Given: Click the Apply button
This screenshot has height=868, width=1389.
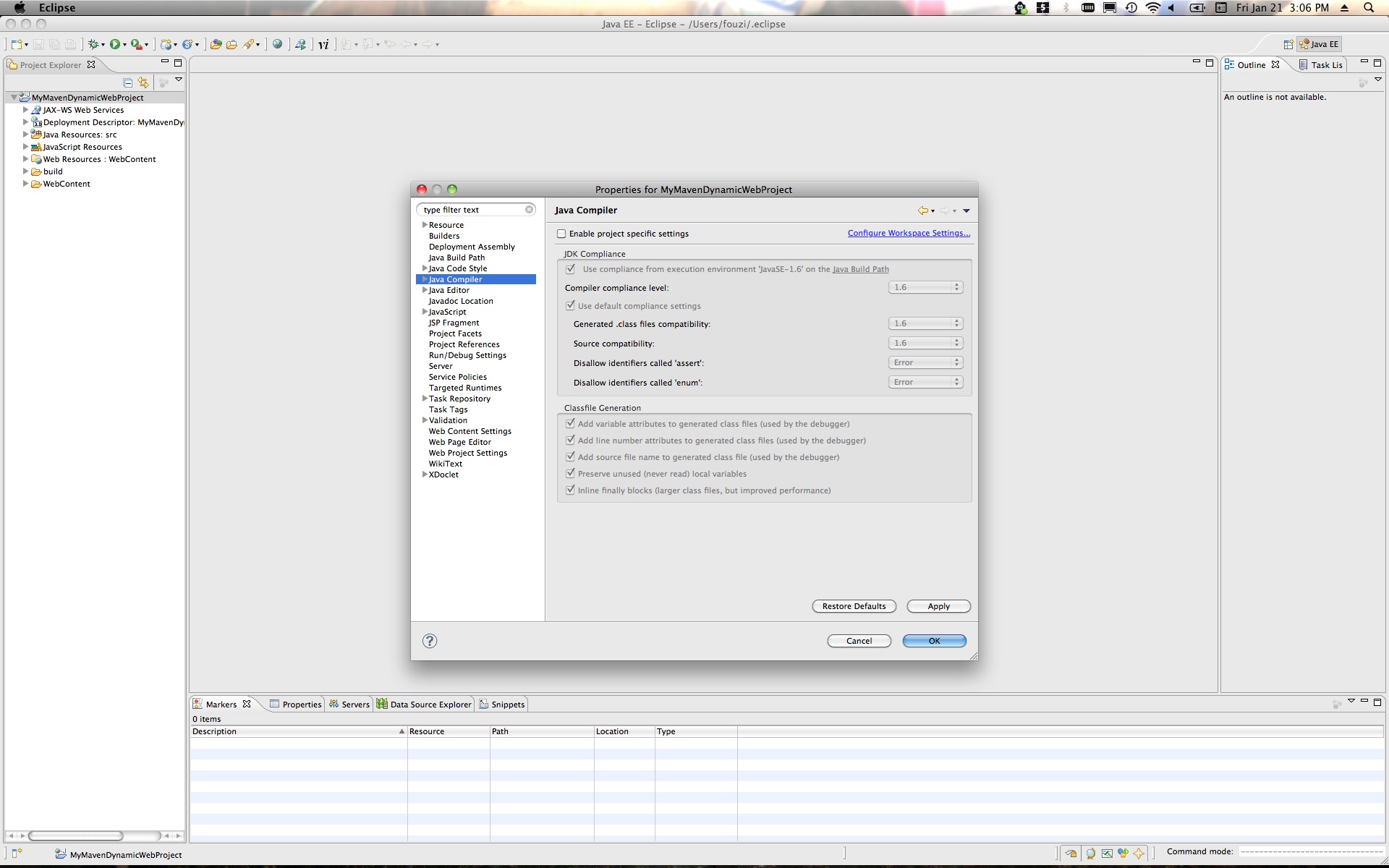Looking at the screenshot, I should click(938, 606).
